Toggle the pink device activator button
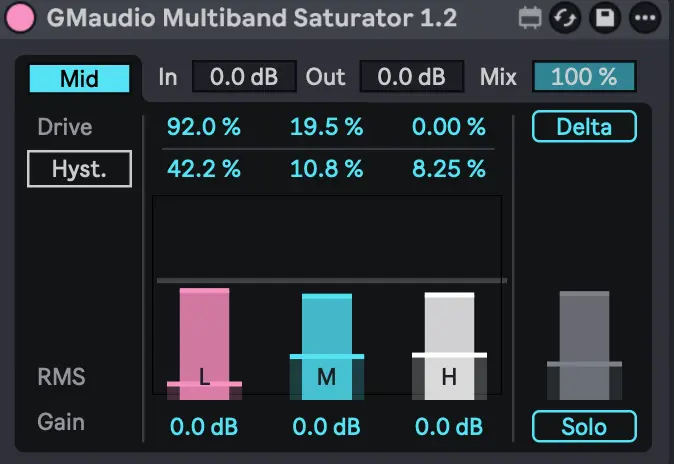The width and height of the screenshot is (674, 464). pyautogui.click(x=20, y=18)
